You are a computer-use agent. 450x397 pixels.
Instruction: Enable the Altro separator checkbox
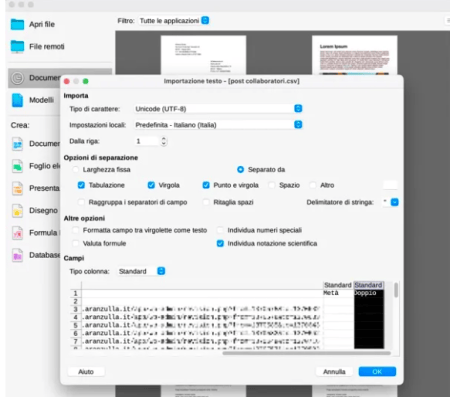coord(313,185)
